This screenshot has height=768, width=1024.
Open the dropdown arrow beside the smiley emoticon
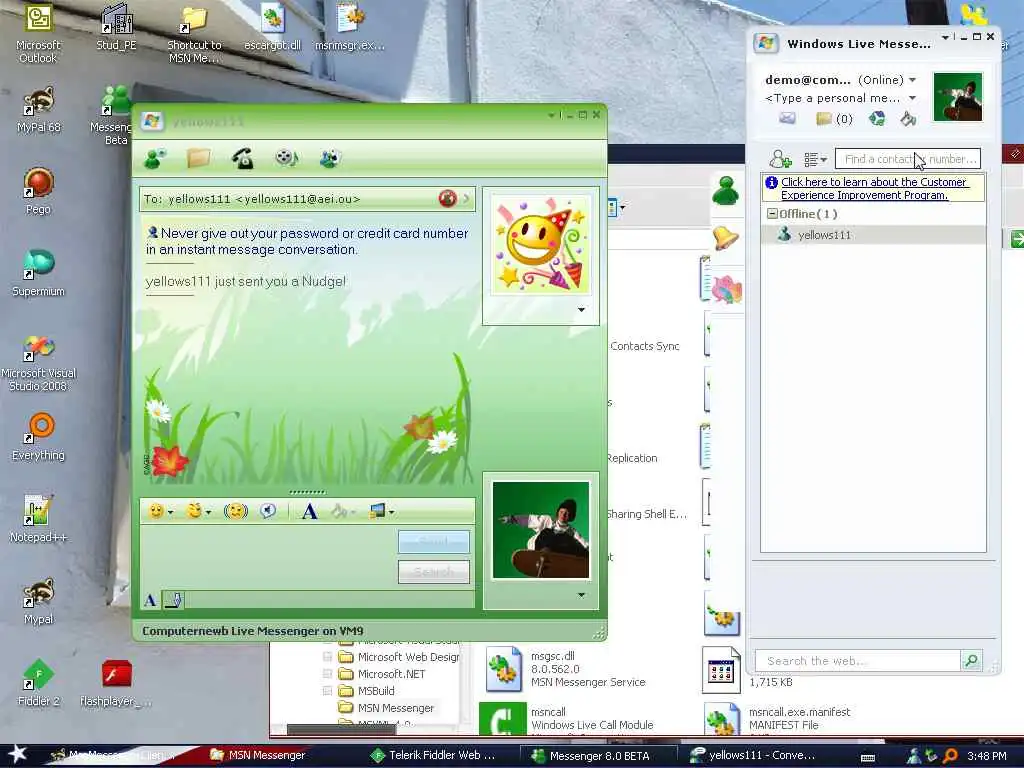170,513
